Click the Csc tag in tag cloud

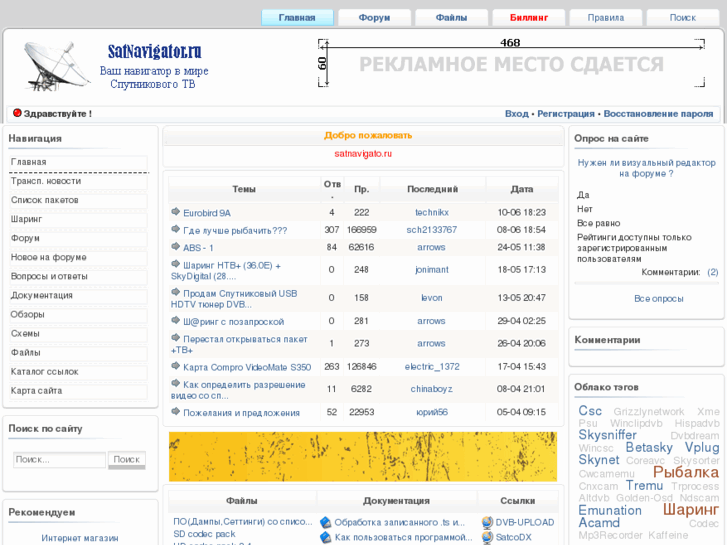pyautogui.click(x=590, y=411)
